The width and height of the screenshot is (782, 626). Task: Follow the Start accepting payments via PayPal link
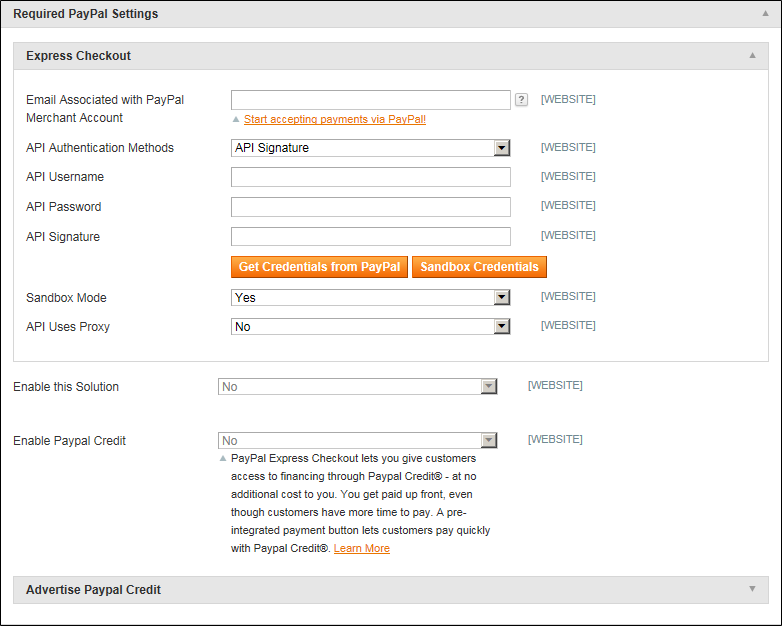pos(335,119)
